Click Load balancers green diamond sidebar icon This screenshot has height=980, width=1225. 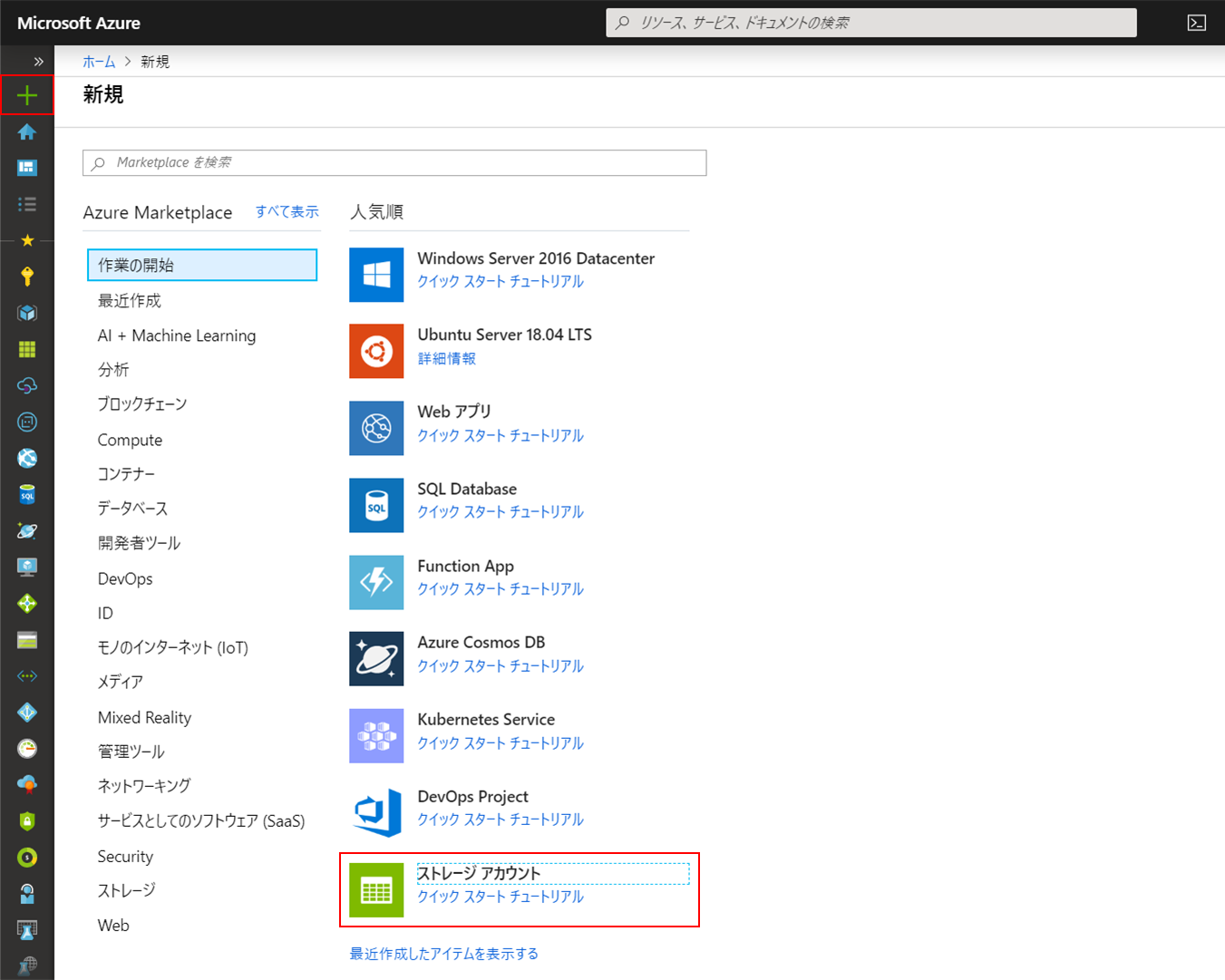point(27,603)
